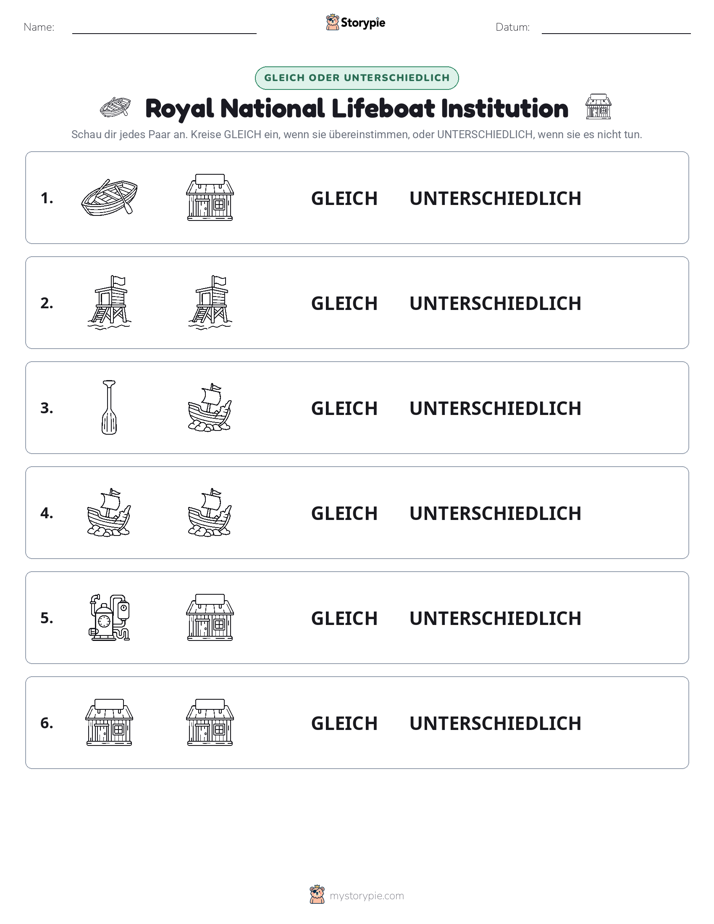Click the rowboat icon beside the title
The height and width of the screenshot is (924, 714).
[x=115, y=107]
